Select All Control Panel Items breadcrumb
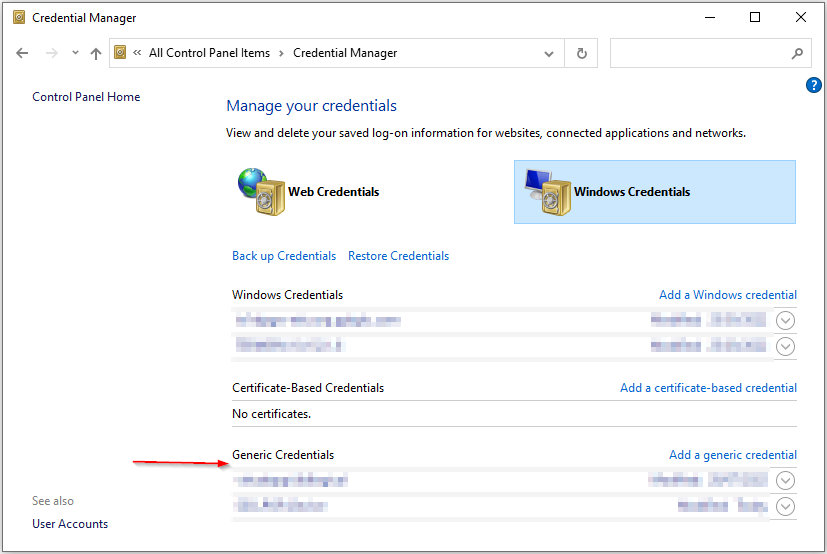The image size is (827, 554). pyautogui.click(x=209, y=53)
